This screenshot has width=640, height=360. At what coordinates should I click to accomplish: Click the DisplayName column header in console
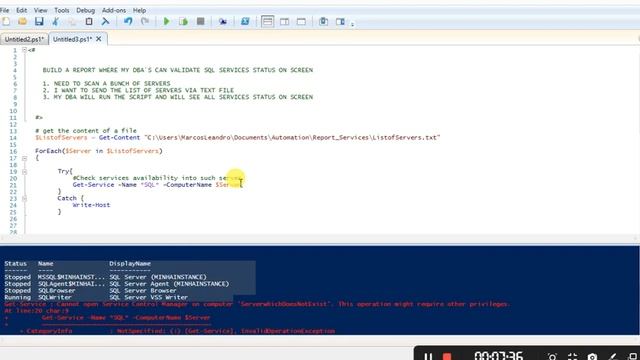coord(130,264)
